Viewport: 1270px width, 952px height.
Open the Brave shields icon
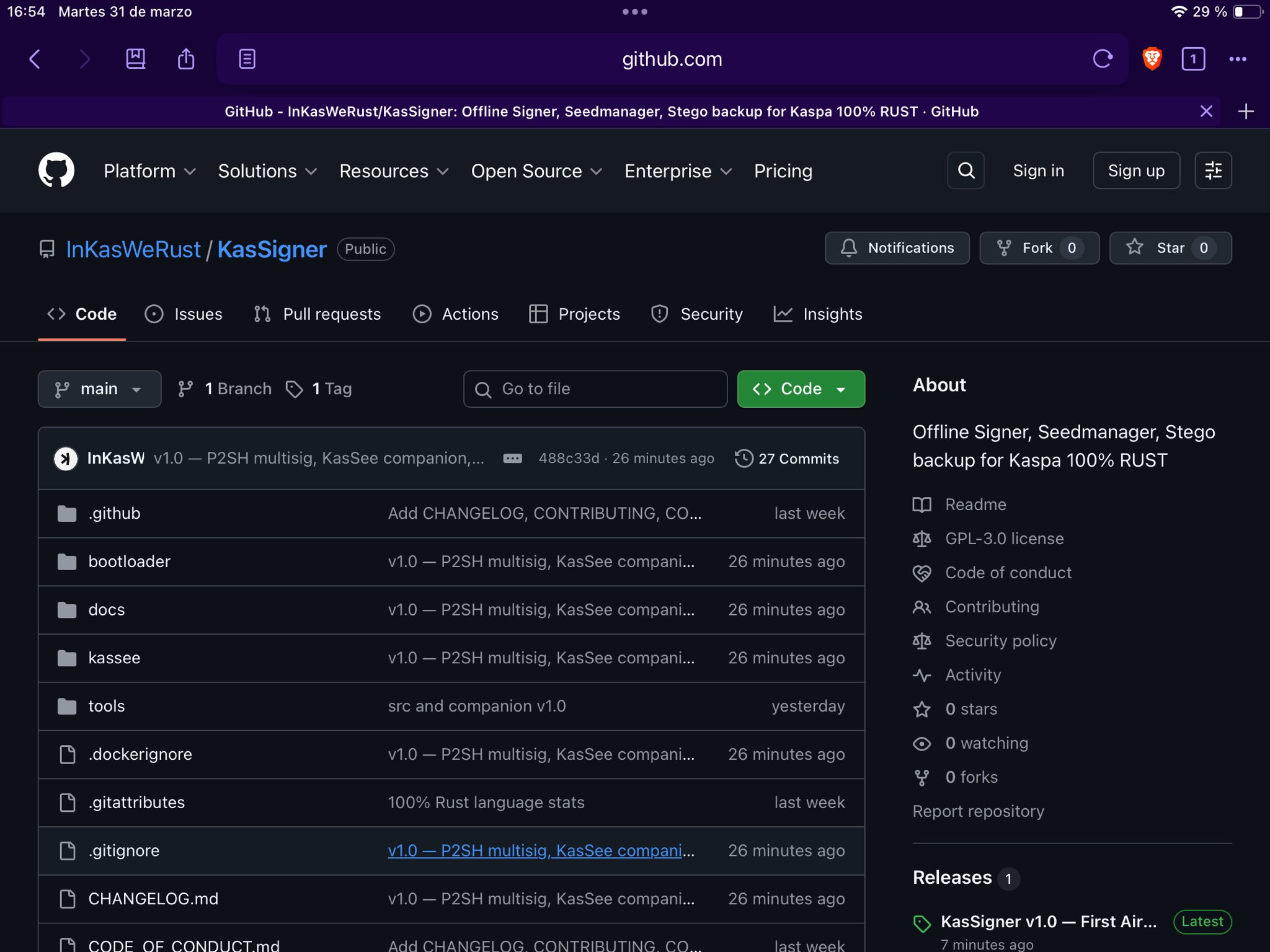point(1152,59)
